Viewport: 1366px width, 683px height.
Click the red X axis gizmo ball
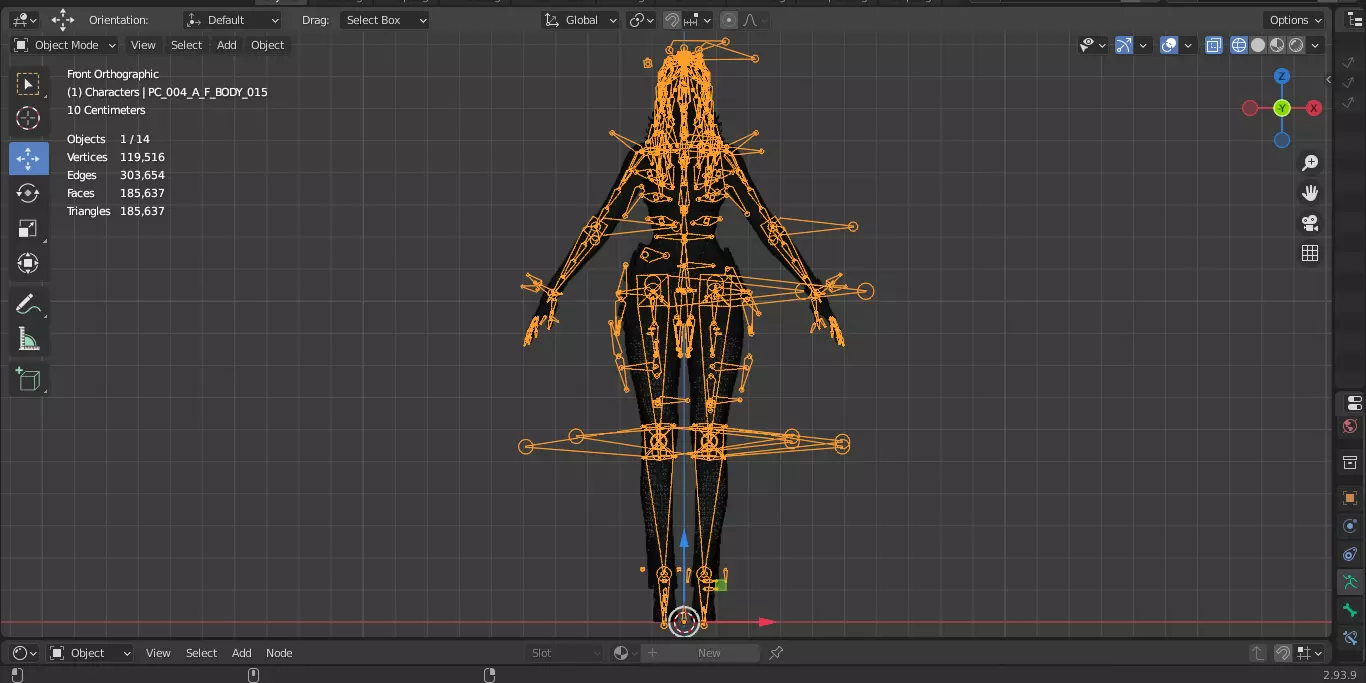1314,108
